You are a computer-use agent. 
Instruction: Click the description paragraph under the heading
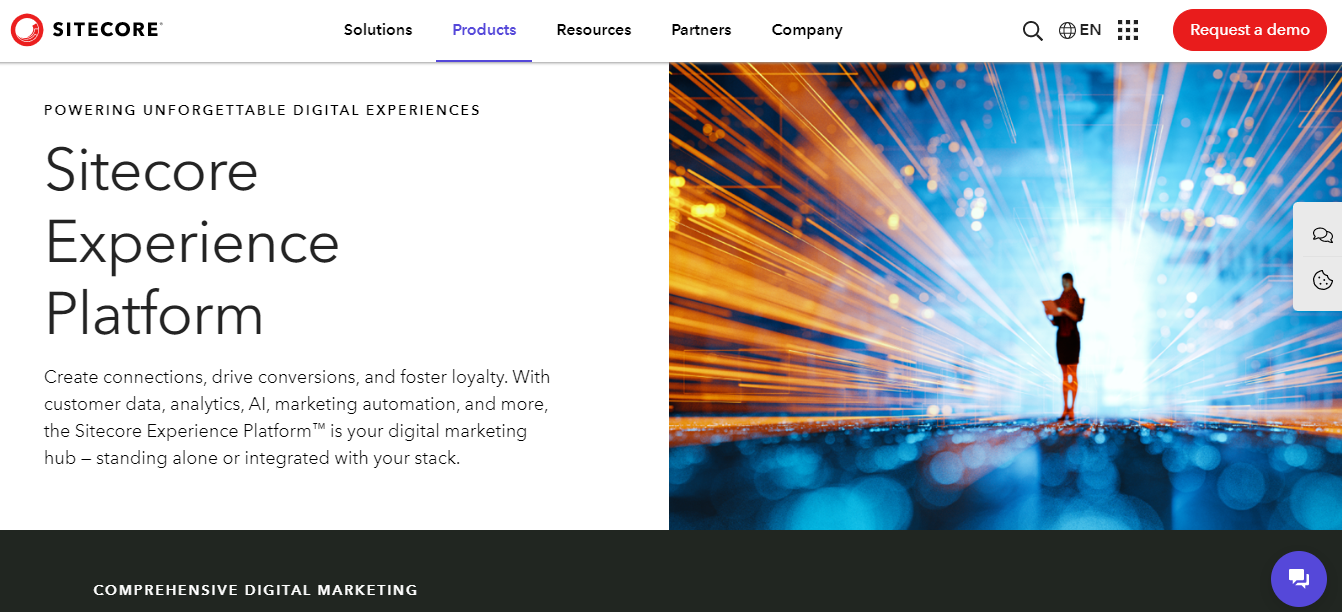click(x=296, y=417)
